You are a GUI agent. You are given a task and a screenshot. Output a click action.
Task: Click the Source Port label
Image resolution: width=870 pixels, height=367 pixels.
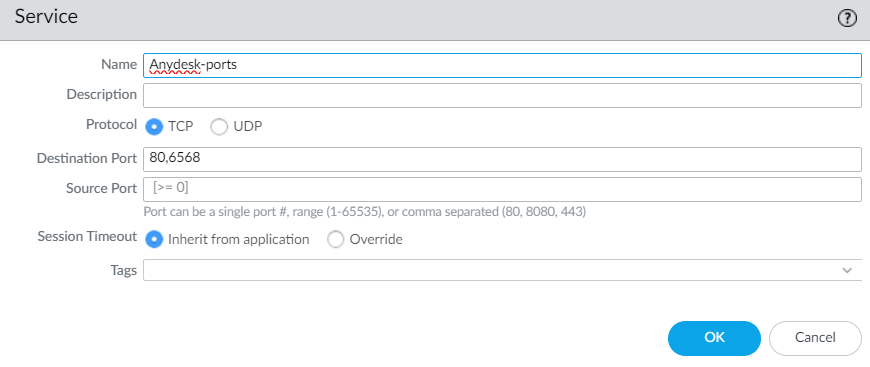click(102, 189)
